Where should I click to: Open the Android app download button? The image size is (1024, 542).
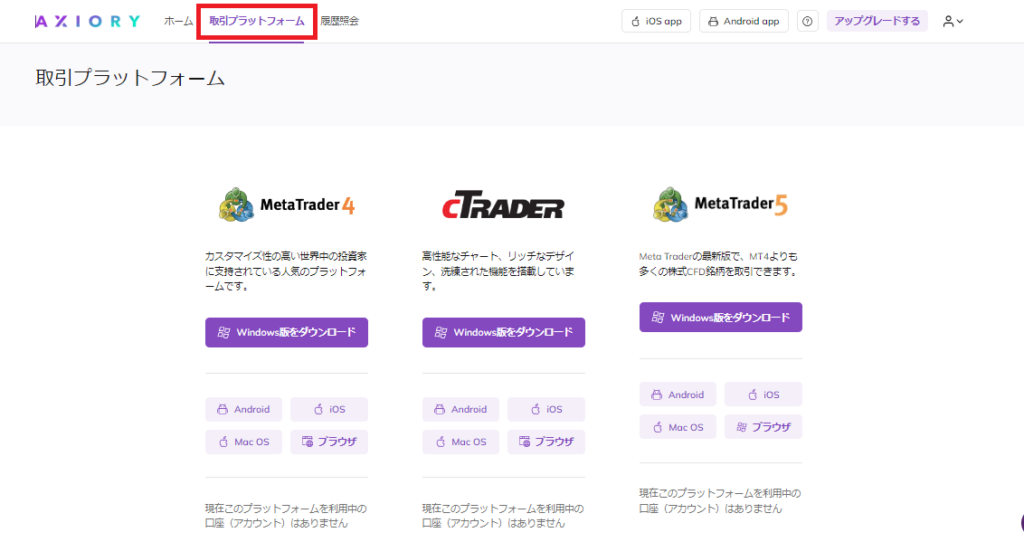[x=744, y=21]
